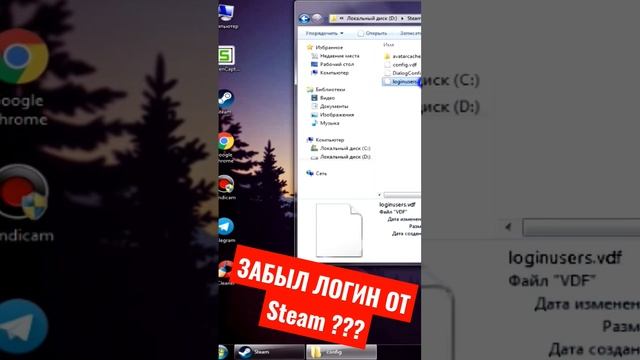The width and height of the screenshot is (640, 360).
Task: Select config.vdf in file list
Action: pyautogui.click(x=400, y=64)
